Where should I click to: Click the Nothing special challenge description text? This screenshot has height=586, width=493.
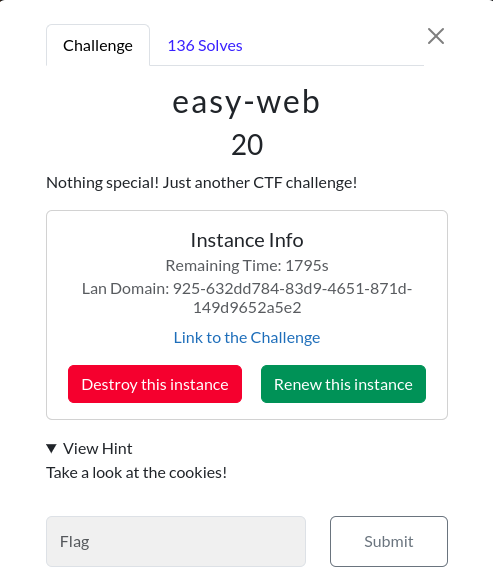[202, 183]
